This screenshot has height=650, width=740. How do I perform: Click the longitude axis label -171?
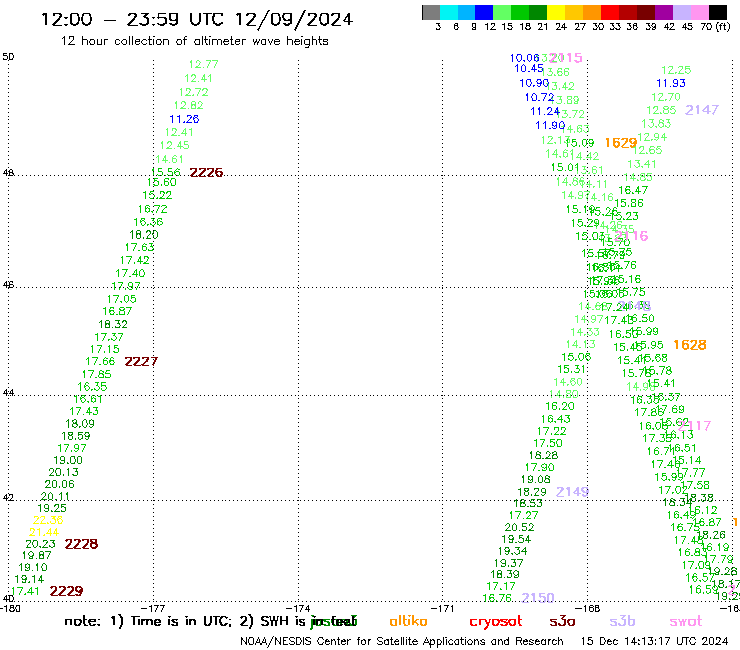tap(443, 609)
